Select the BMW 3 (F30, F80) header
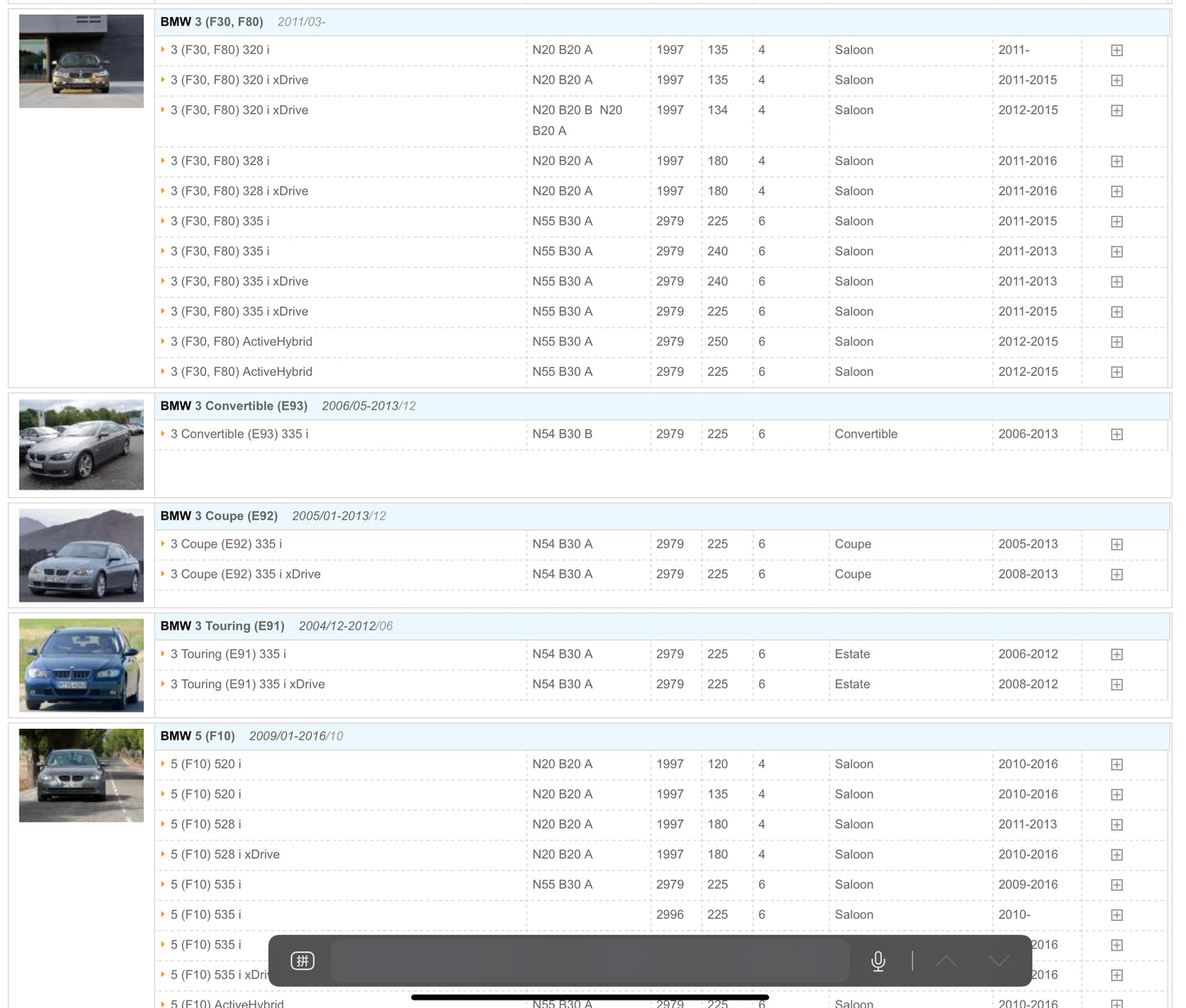This screenshot has width=1186, height=1008. tap(212, 22)
